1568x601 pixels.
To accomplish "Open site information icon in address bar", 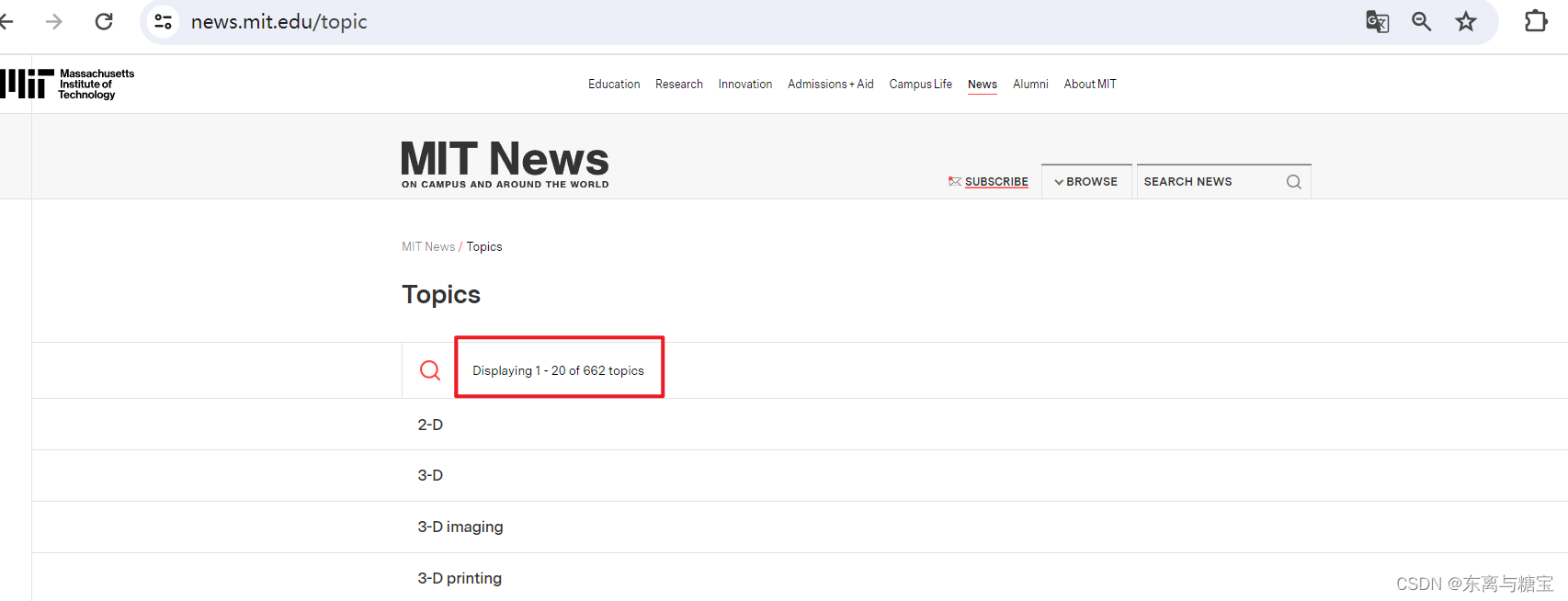I will (x=164, y=21).
